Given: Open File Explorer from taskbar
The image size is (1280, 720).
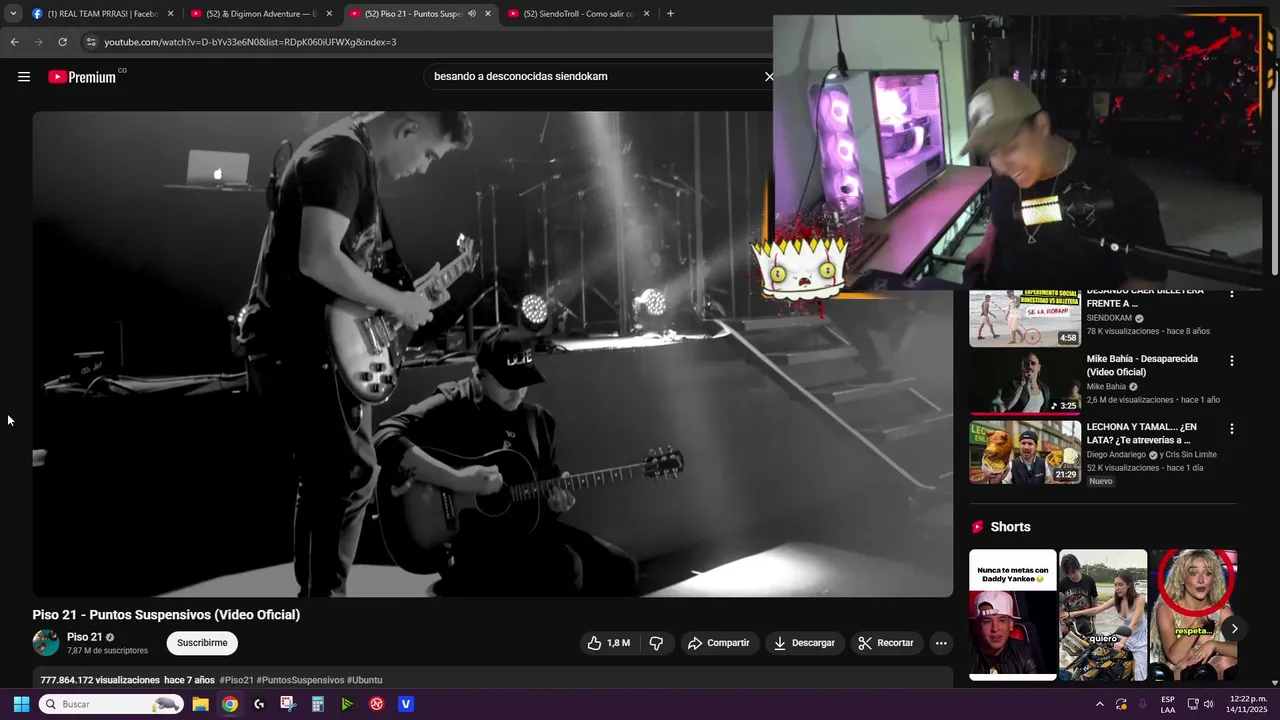Looking at the screenshot, I should point(200,704).
